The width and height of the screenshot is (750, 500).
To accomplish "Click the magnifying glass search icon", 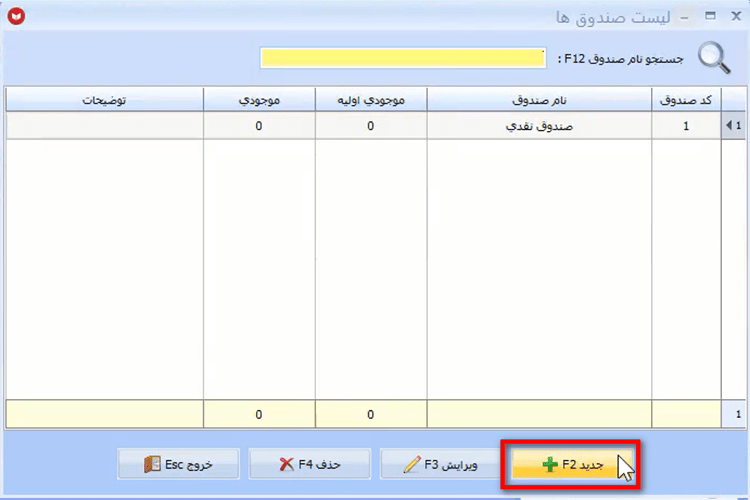I will coord(714,57).
